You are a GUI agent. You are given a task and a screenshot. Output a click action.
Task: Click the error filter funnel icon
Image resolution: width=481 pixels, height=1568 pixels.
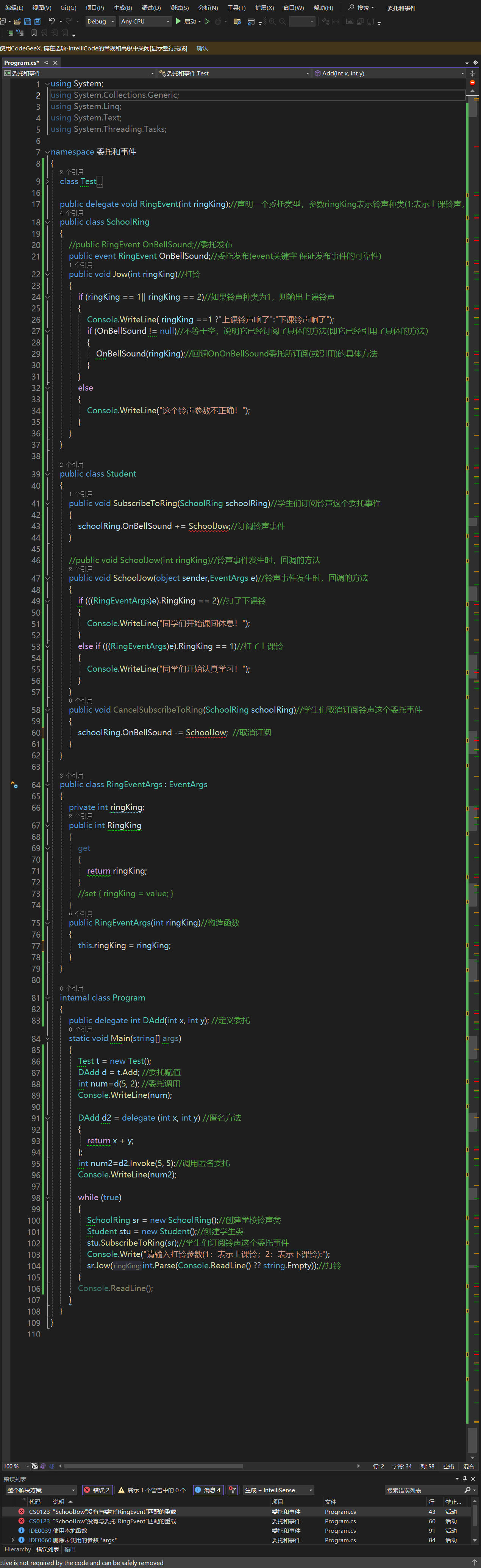[x=232, y=1490]
